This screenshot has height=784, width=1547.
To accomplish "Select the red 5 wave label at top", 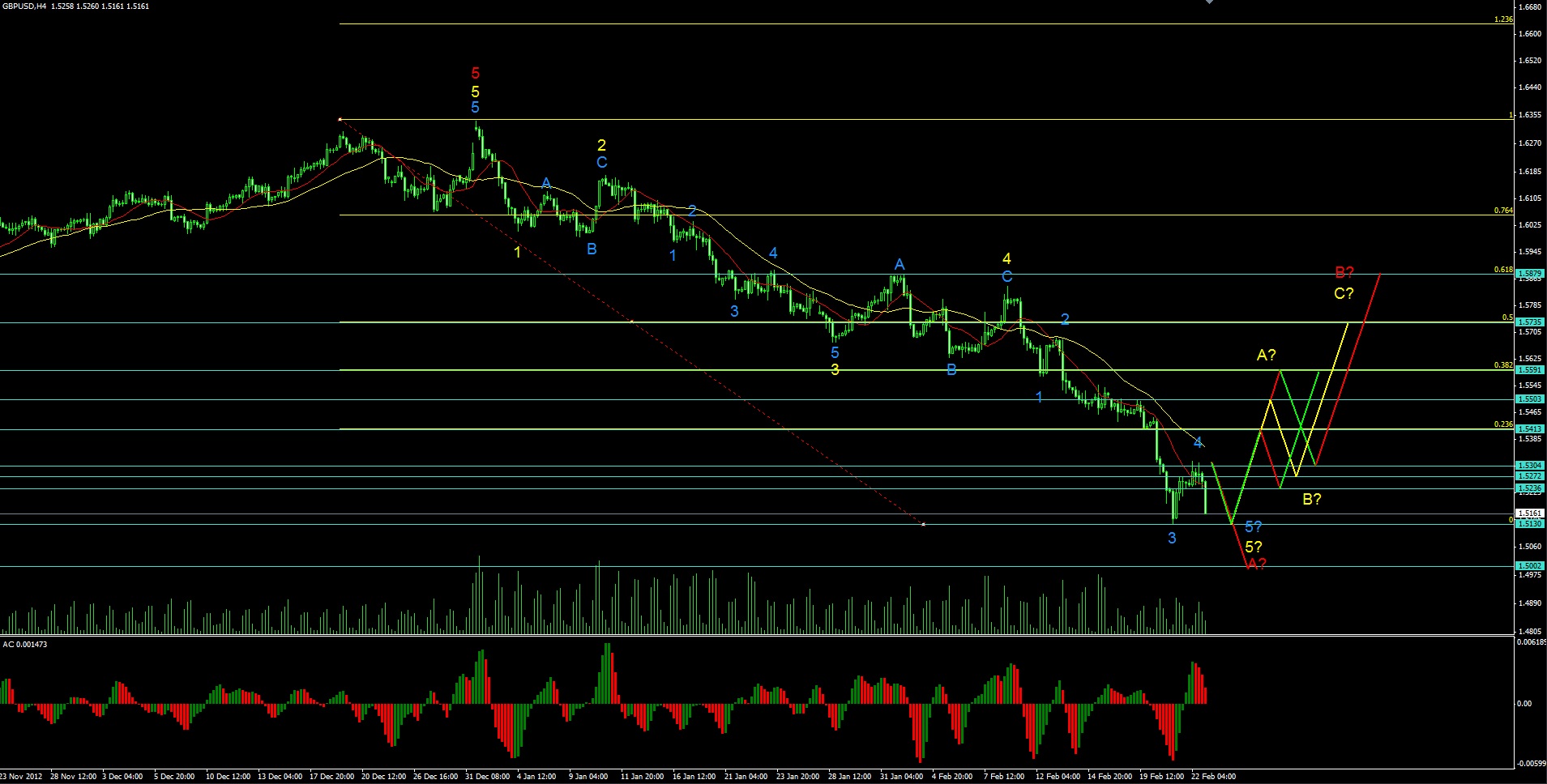I will click(476, 74).
